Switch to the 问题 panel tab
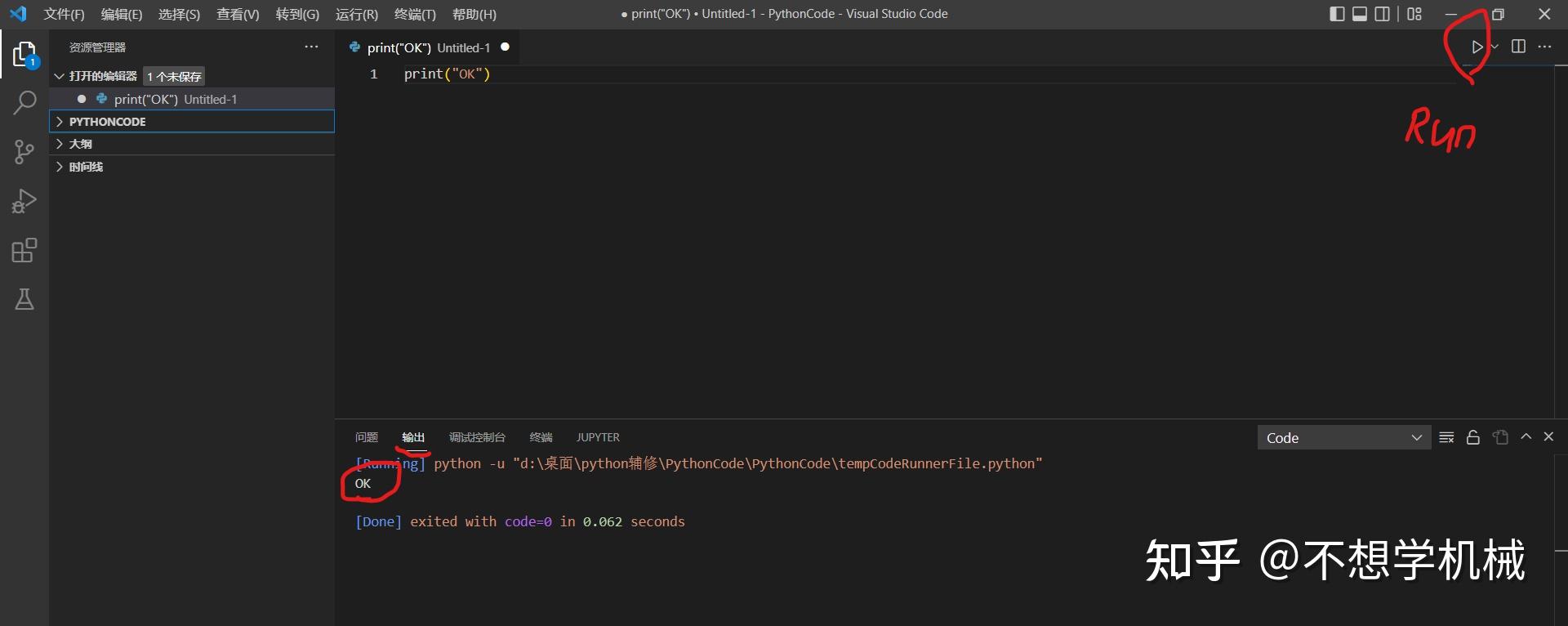The image size is (1568, 626). point(367,437)
